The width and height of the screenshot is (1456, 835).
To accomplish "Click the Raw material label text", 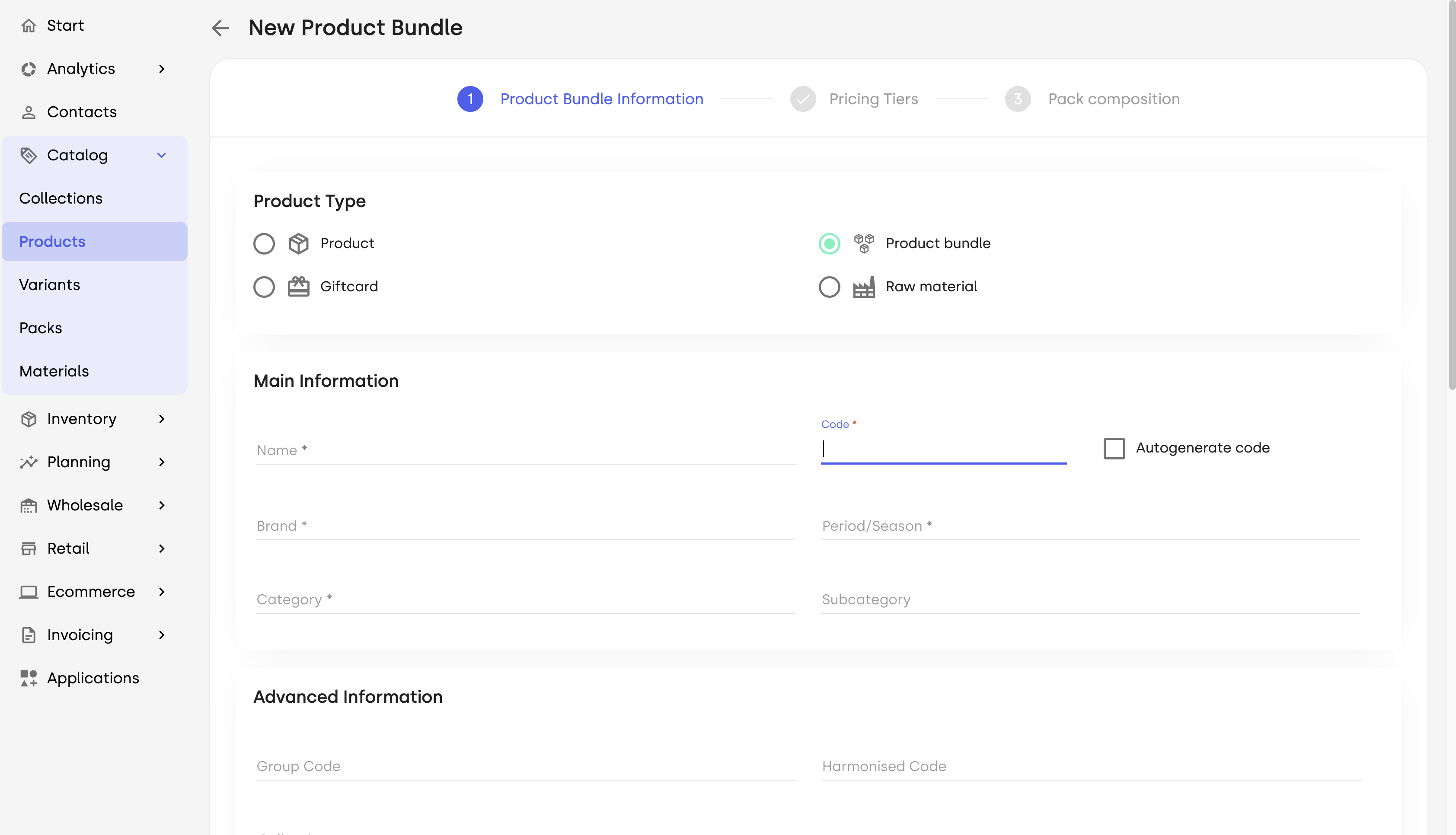I will pos(931,287).
